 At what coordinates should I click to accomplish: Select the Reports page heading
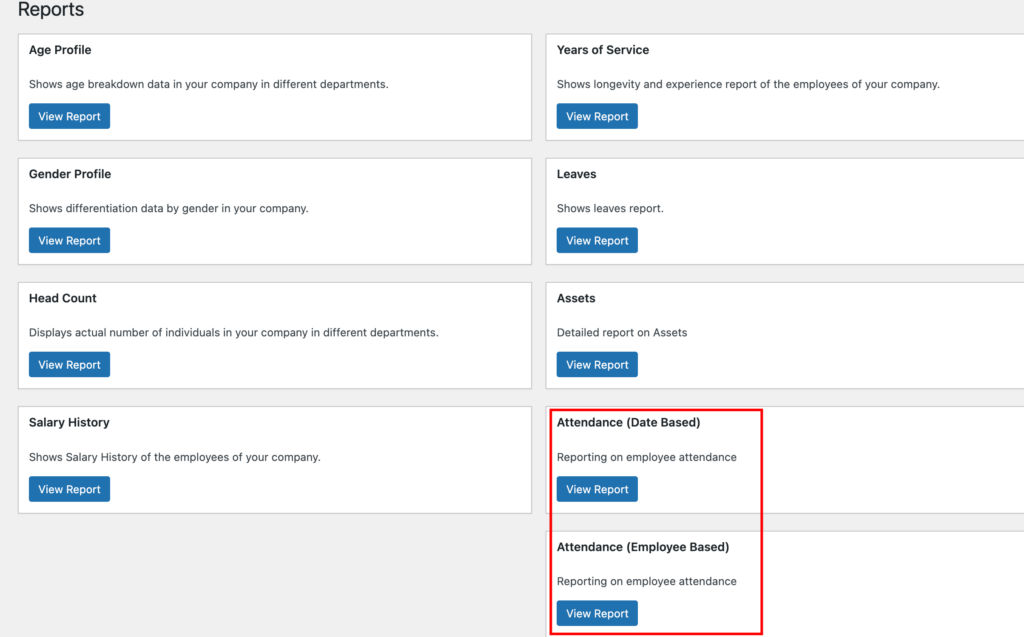click(x=51, y=9)
